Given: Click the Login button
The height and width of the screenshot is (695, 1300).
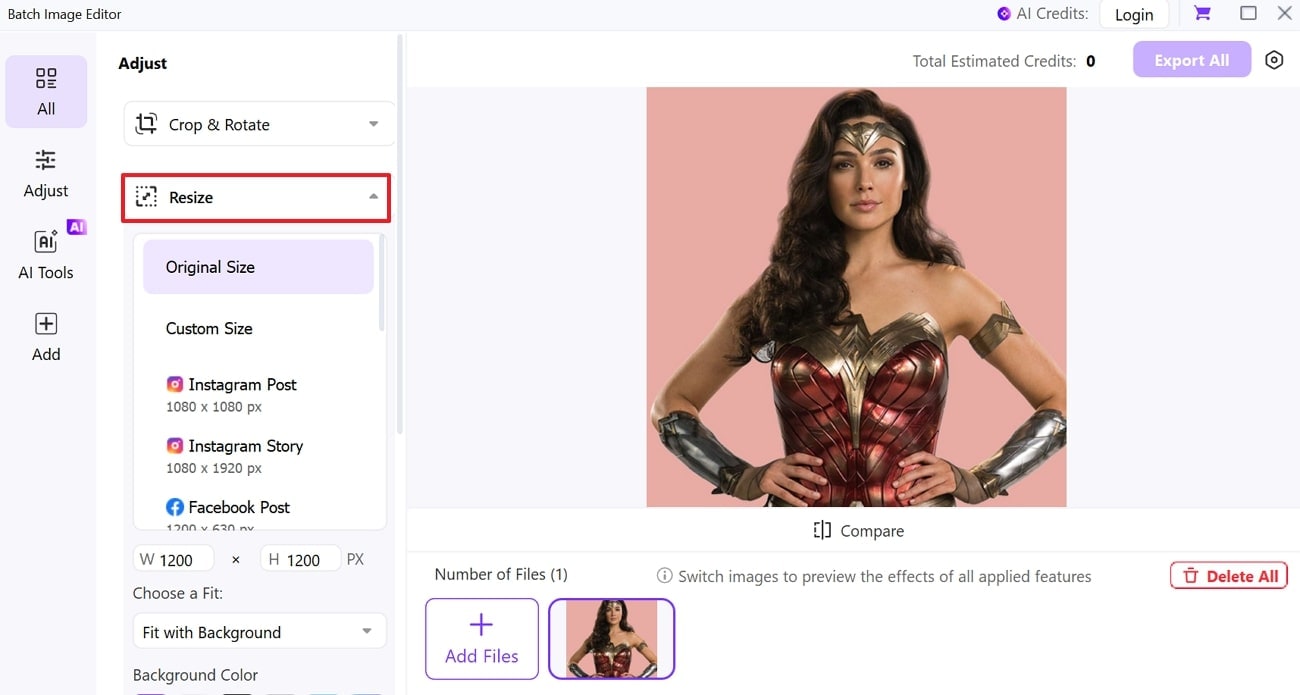Looking at the screenshot, I should (x=1134, y=14).
